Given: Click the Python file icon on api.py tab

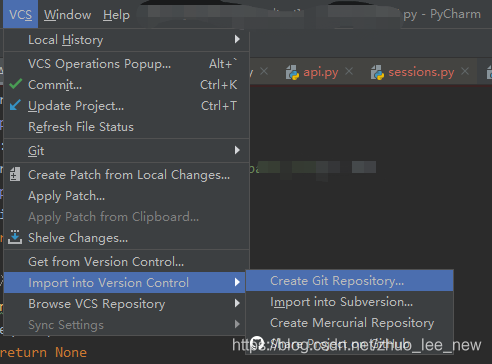Looking at the screenshot, I should (292, 72).
